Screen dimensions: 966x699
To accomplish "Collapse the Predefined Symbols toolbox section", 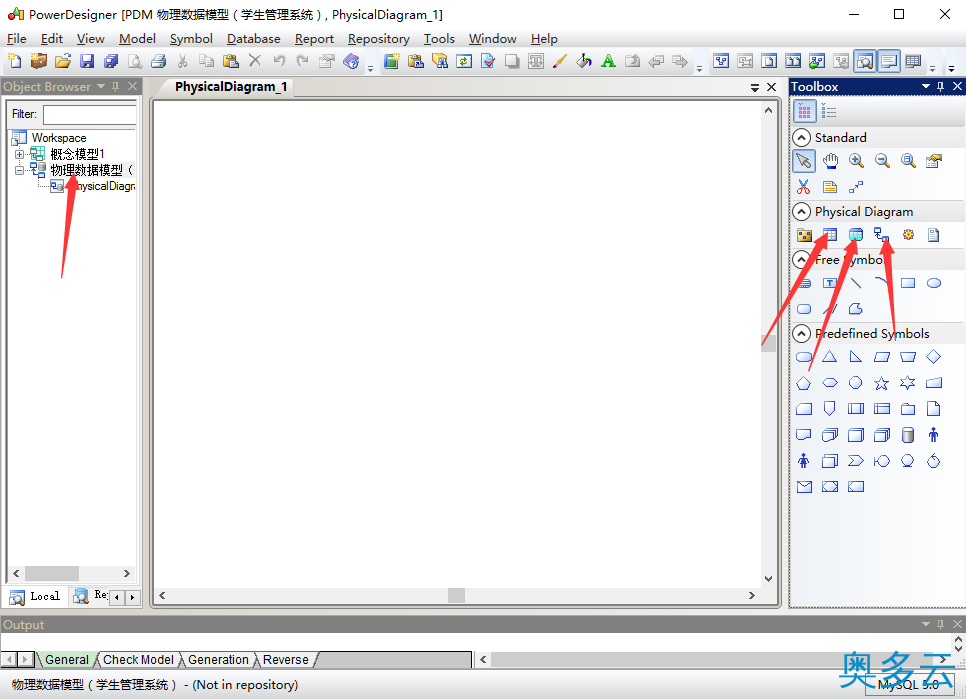I will [x=801, y=334].
